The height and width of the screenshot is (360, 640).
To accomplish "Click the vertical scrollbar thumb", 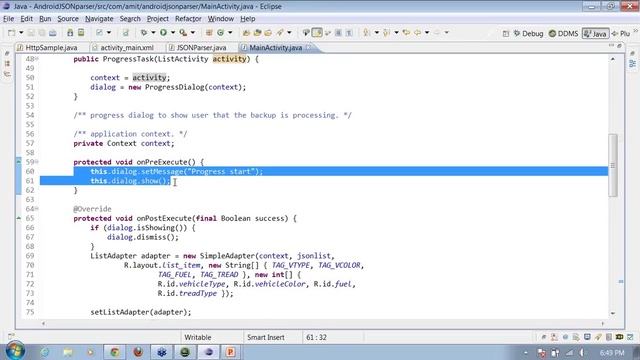I will (x=613, y=165).
